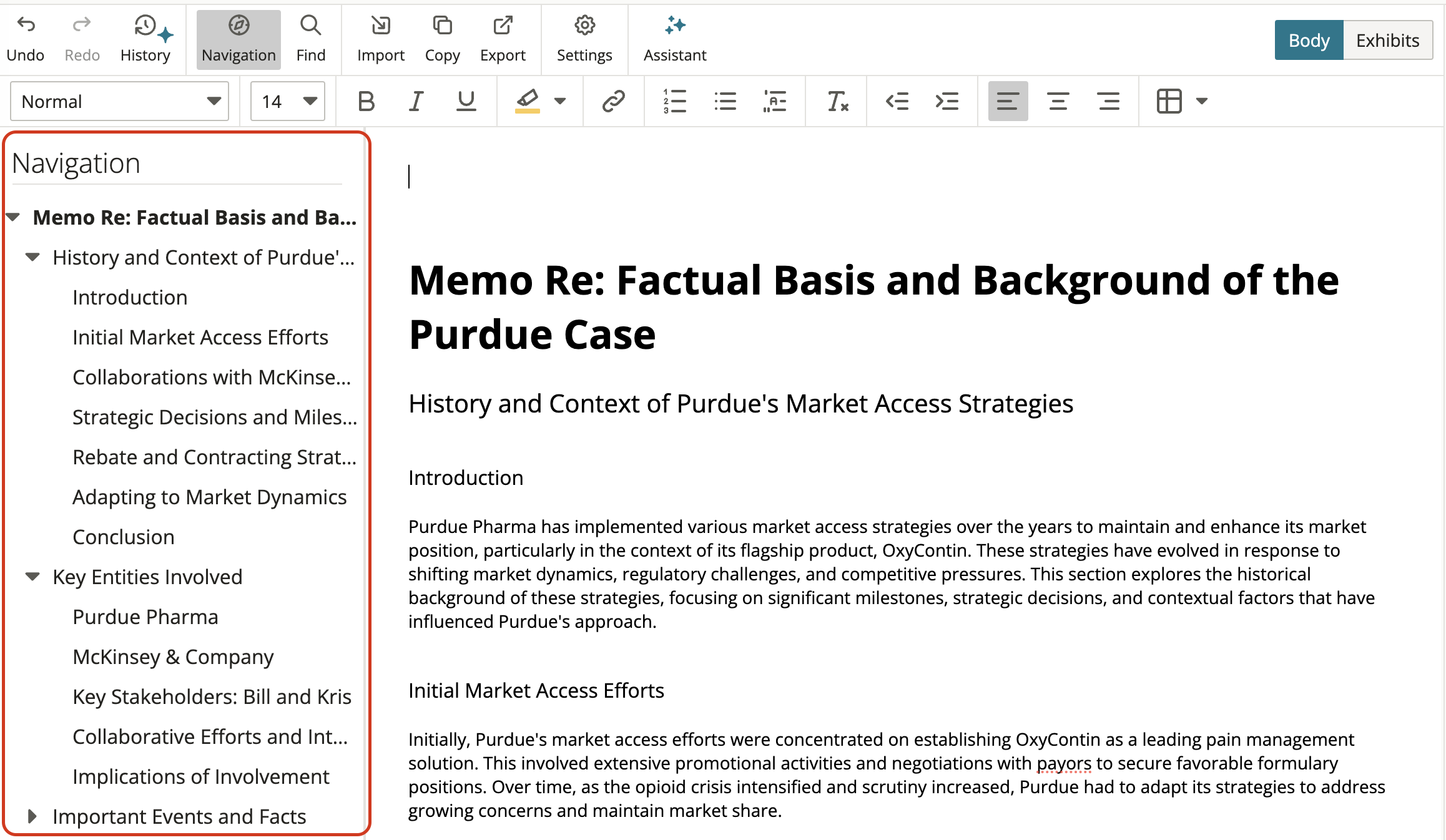Screen dimensions: 1446x840
Task: Insert a hyperlink with the link icon
Action: pos(614,101)
